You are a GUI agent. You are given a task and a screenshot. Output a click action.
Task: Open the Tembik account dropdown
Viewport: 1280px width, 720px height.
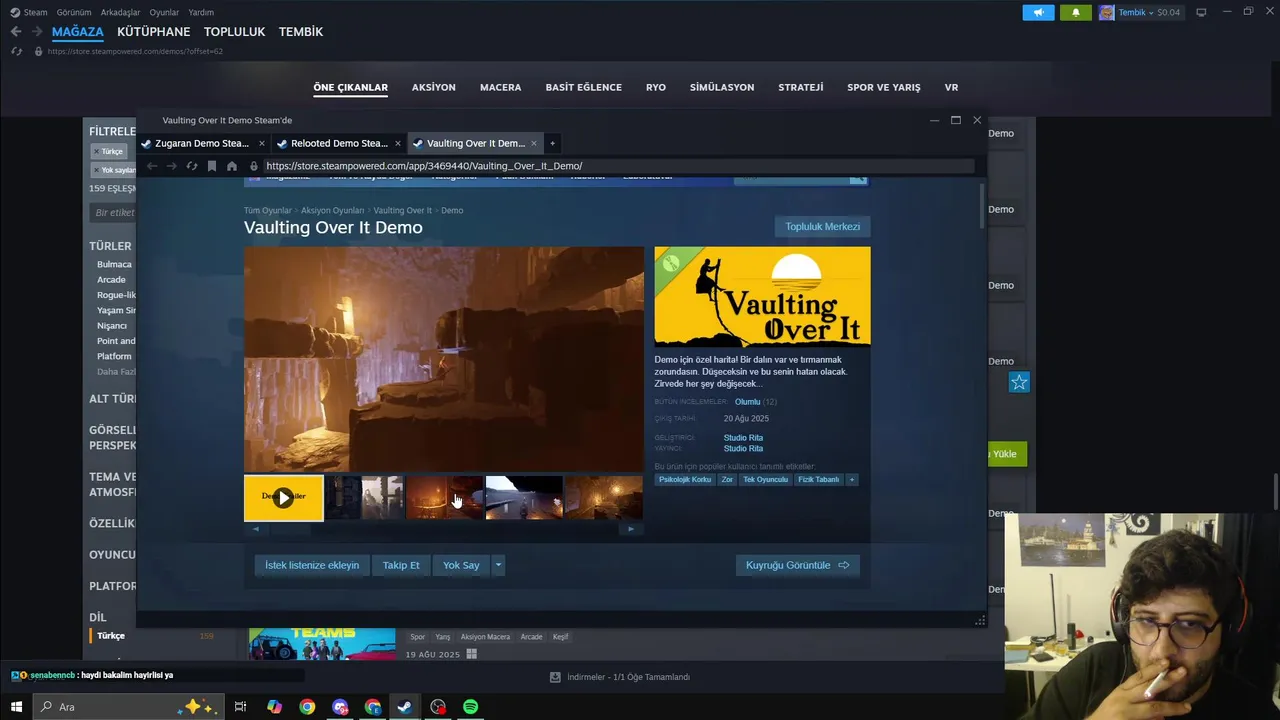coord(1139,12)
